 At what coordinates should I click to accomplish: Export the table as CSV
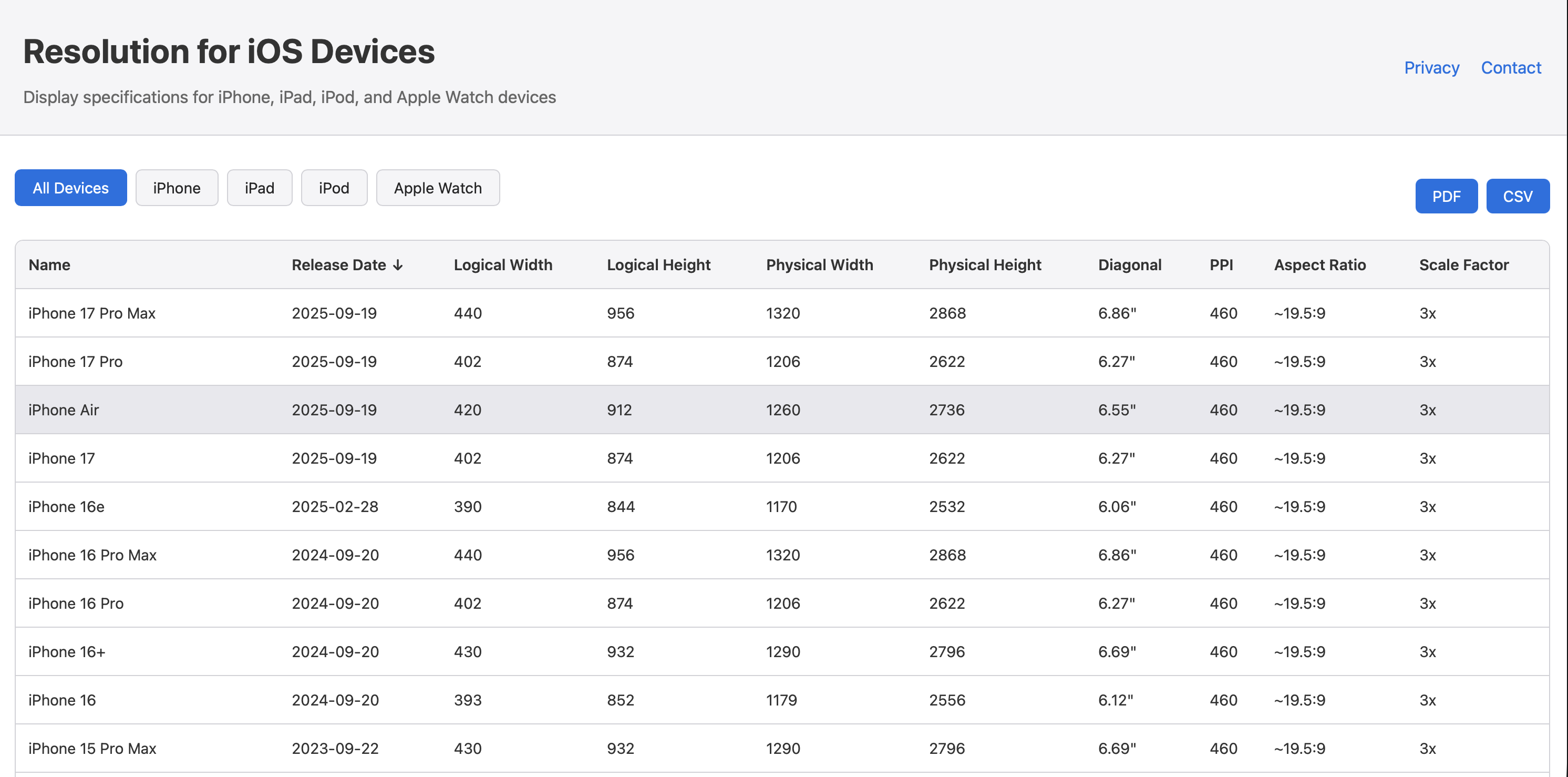1518,196
